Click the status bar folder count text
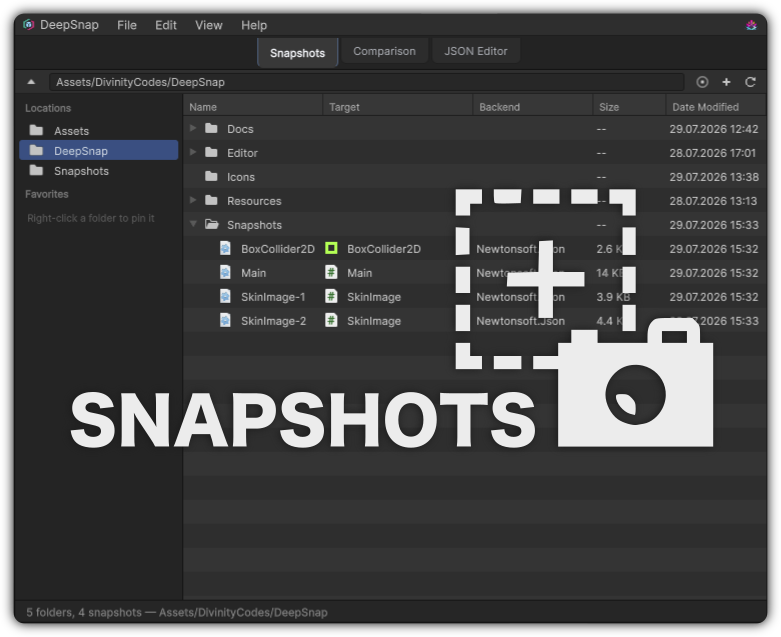Image resolution: width=781 pixels, height=637 pixels. pos(177,612)
